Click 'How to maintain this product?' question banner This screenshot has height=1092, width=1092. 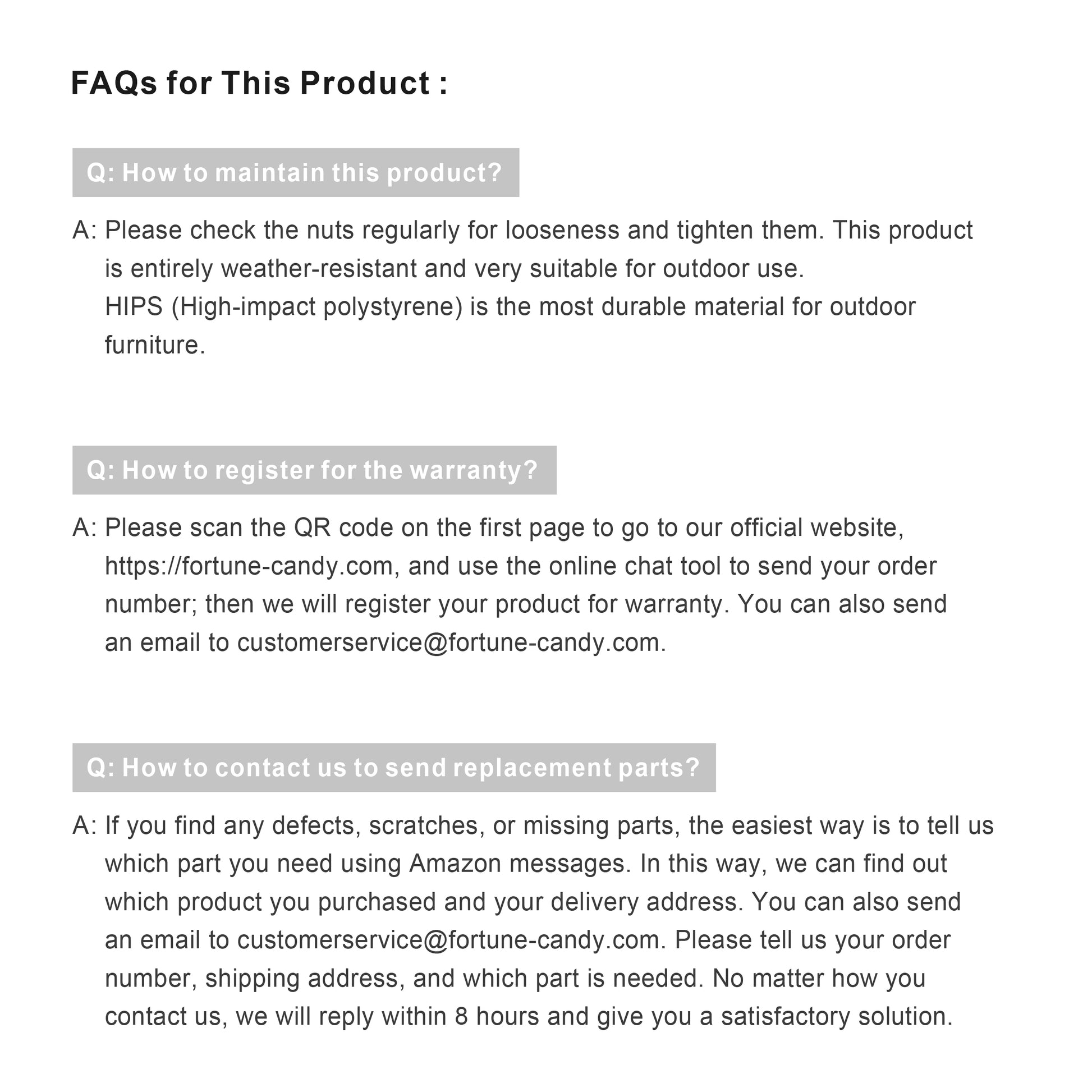295,173
